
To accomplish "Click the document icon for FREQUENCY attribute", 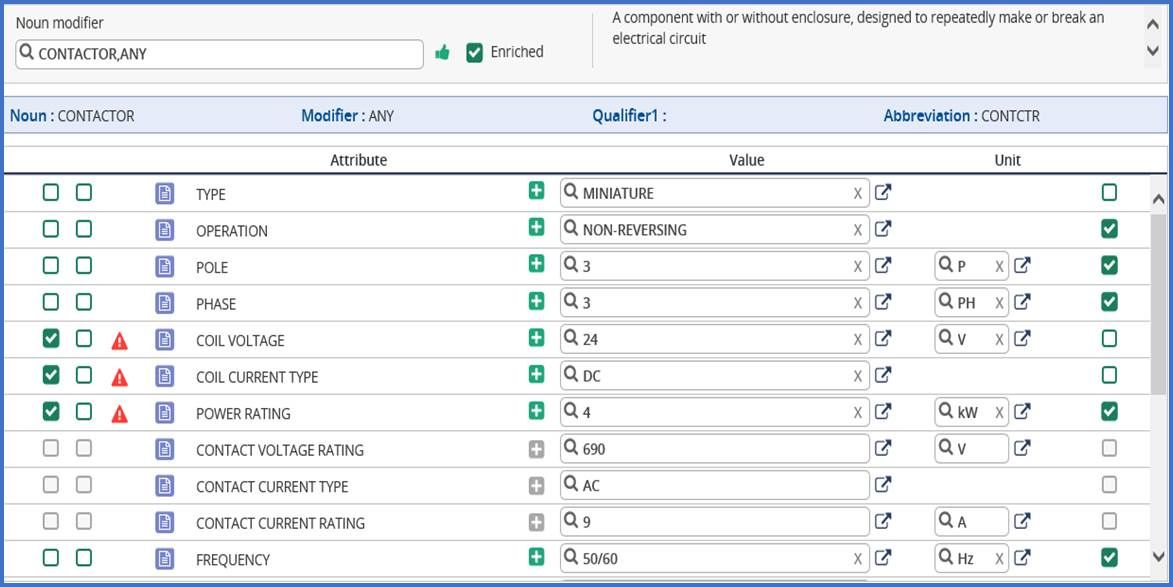I will 165,559.
